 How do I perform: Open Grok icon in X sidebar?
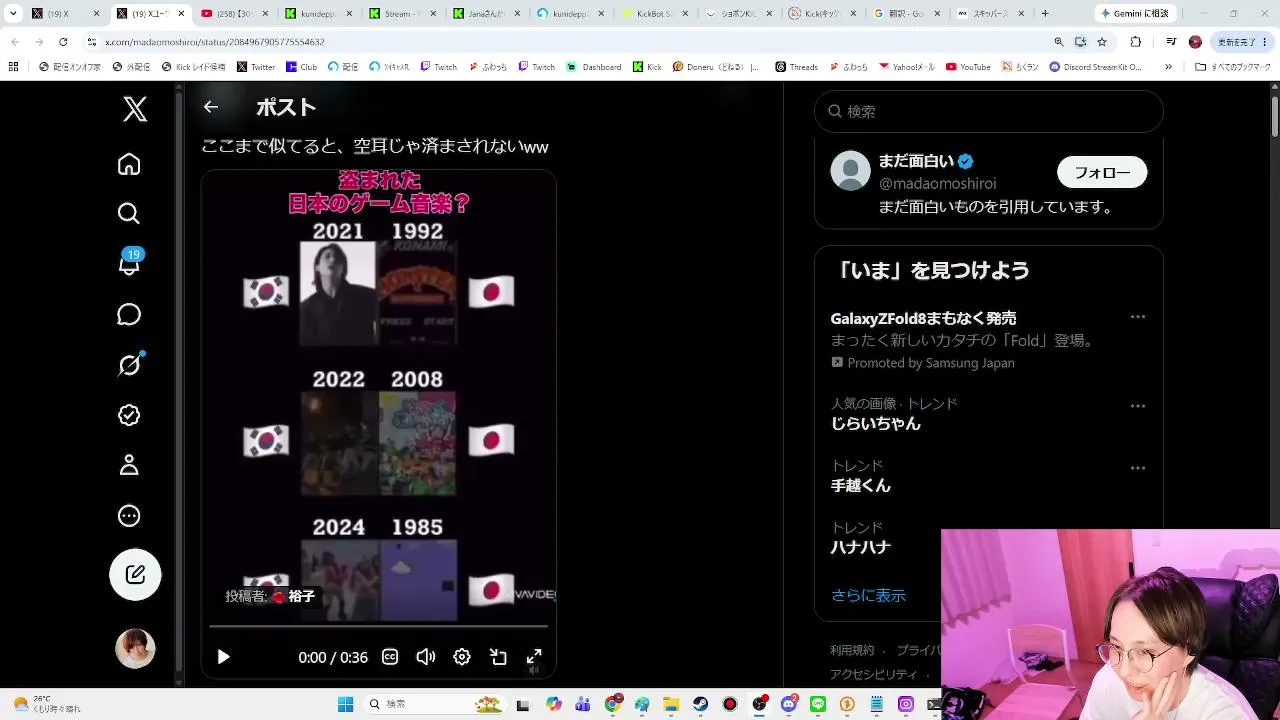coord(129,365)
